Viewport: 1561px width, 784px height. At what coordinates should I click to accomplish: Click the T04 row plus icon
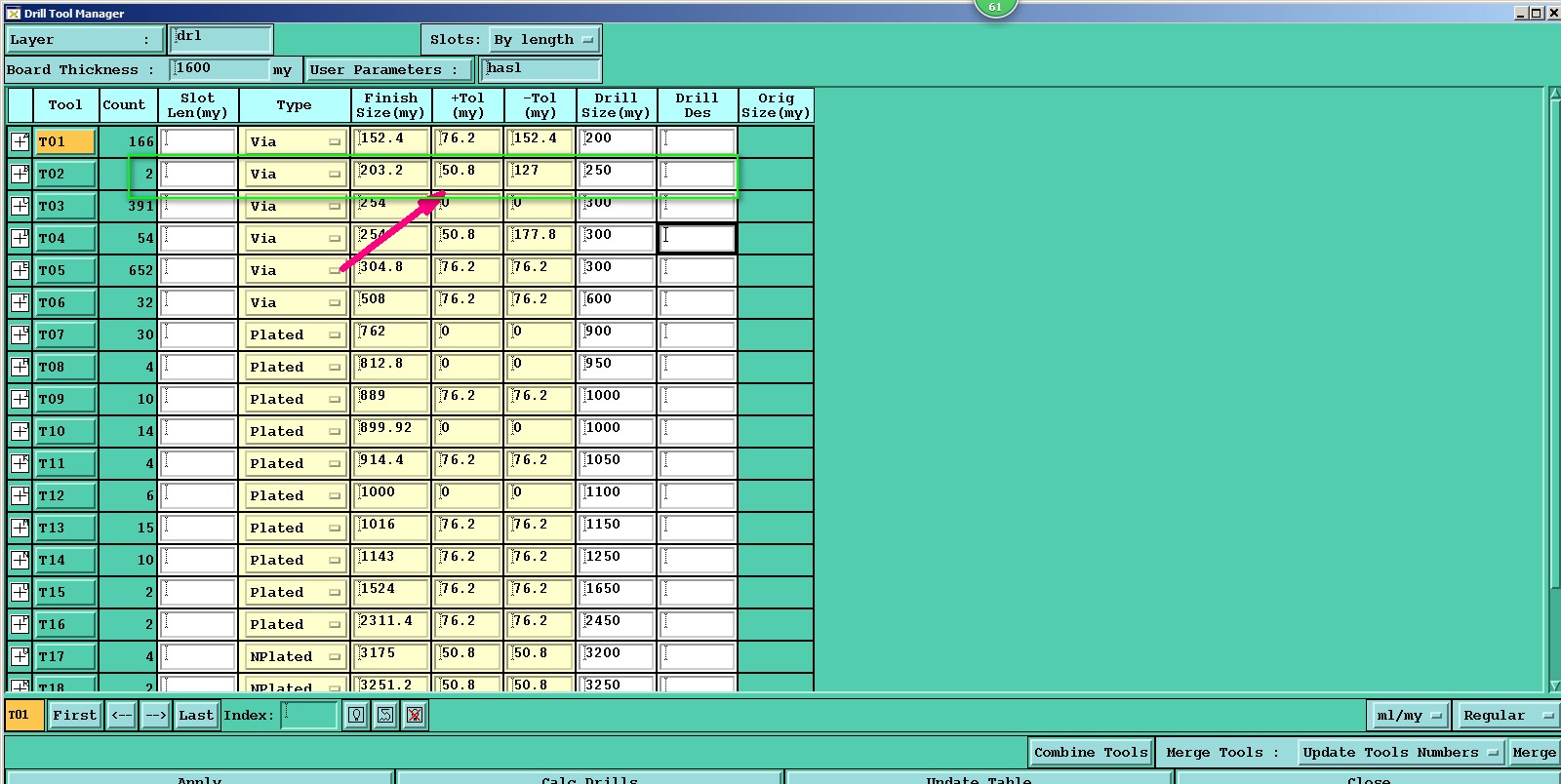pos(20,238)
